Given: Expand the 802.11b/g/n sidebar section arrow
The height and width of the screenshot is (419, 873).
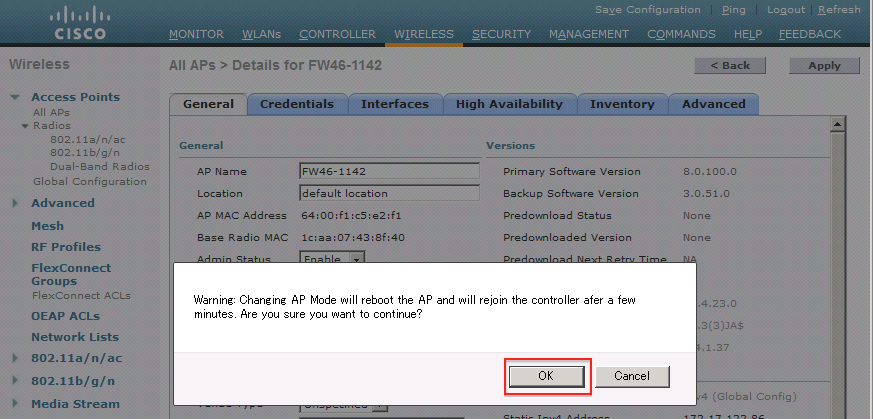Looking at the screenshot, I should 15,381.
